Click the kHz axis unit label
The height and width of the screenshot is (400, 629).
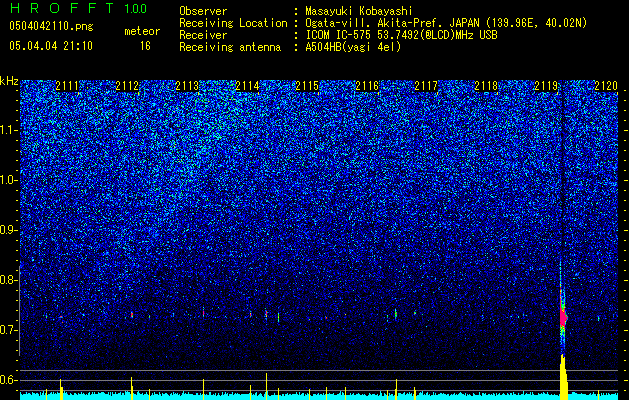point(9,81)
